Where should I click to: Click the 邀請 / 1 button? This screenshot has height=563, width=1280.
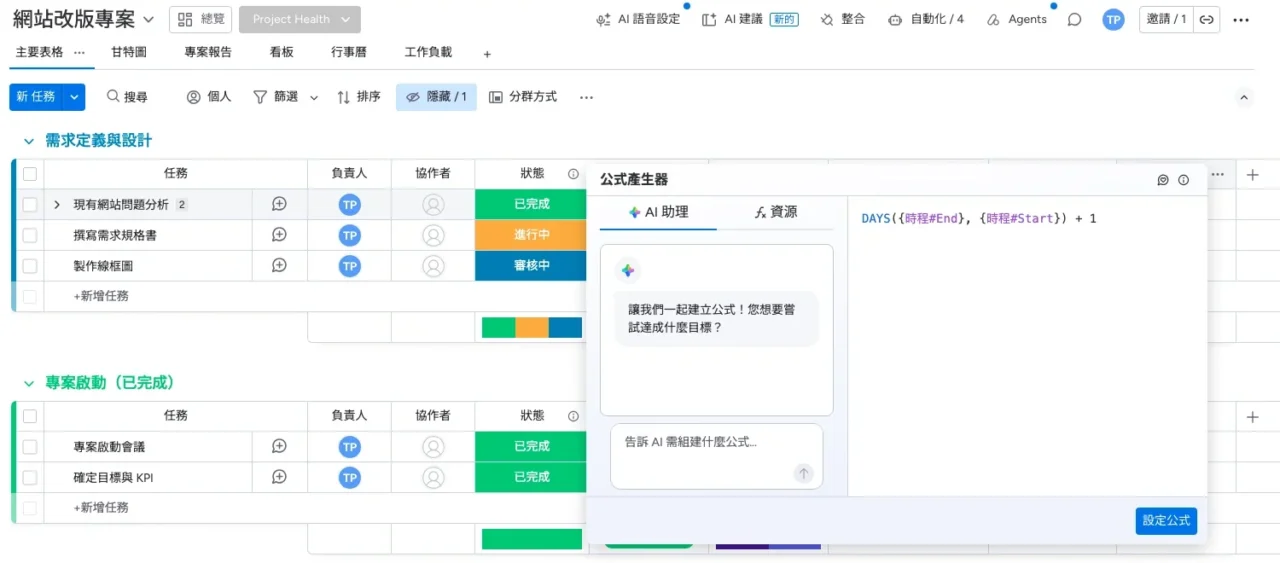pyautogui.click(x=1166, y=19)
